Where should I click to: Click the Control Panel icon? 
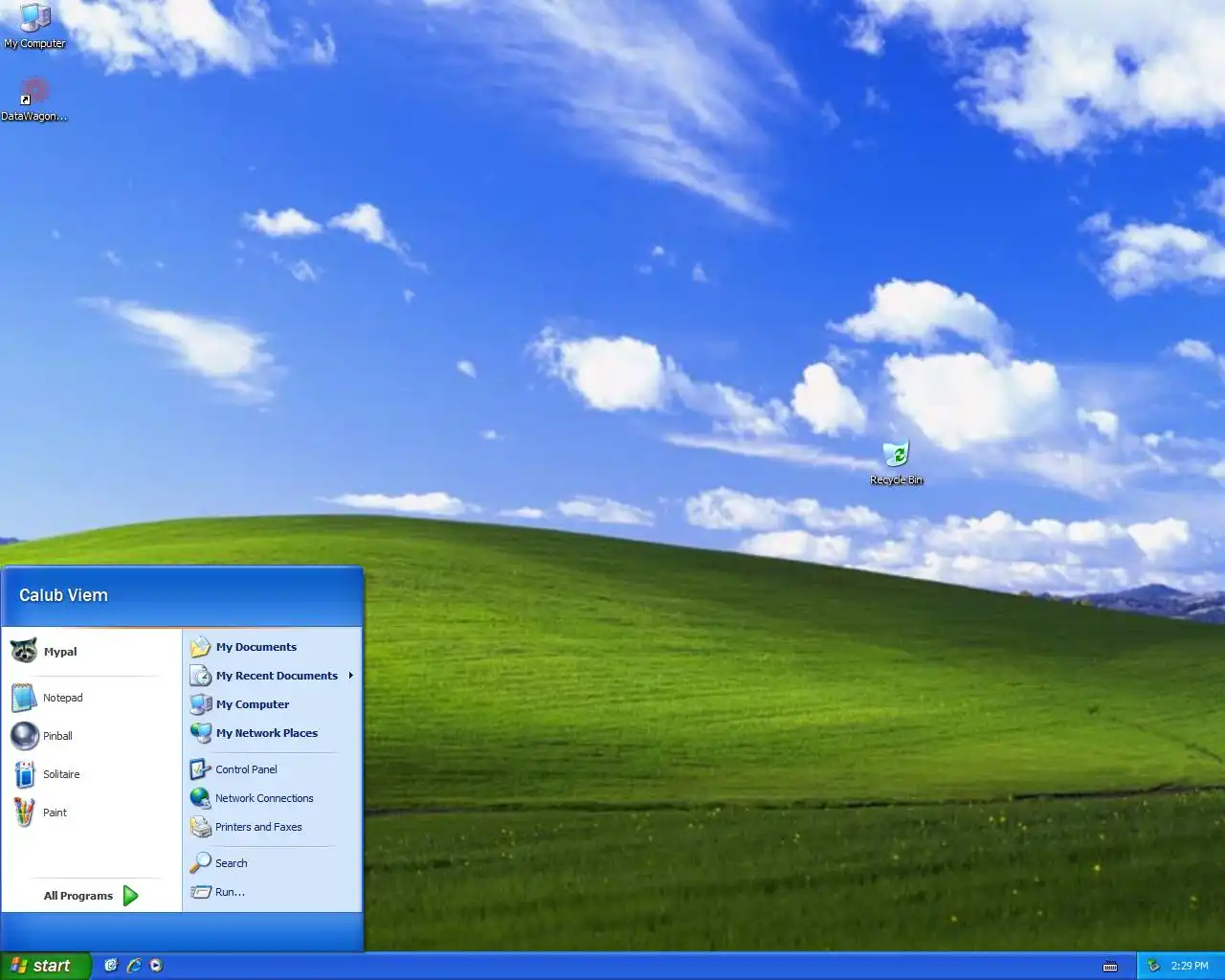click(200, 769)
